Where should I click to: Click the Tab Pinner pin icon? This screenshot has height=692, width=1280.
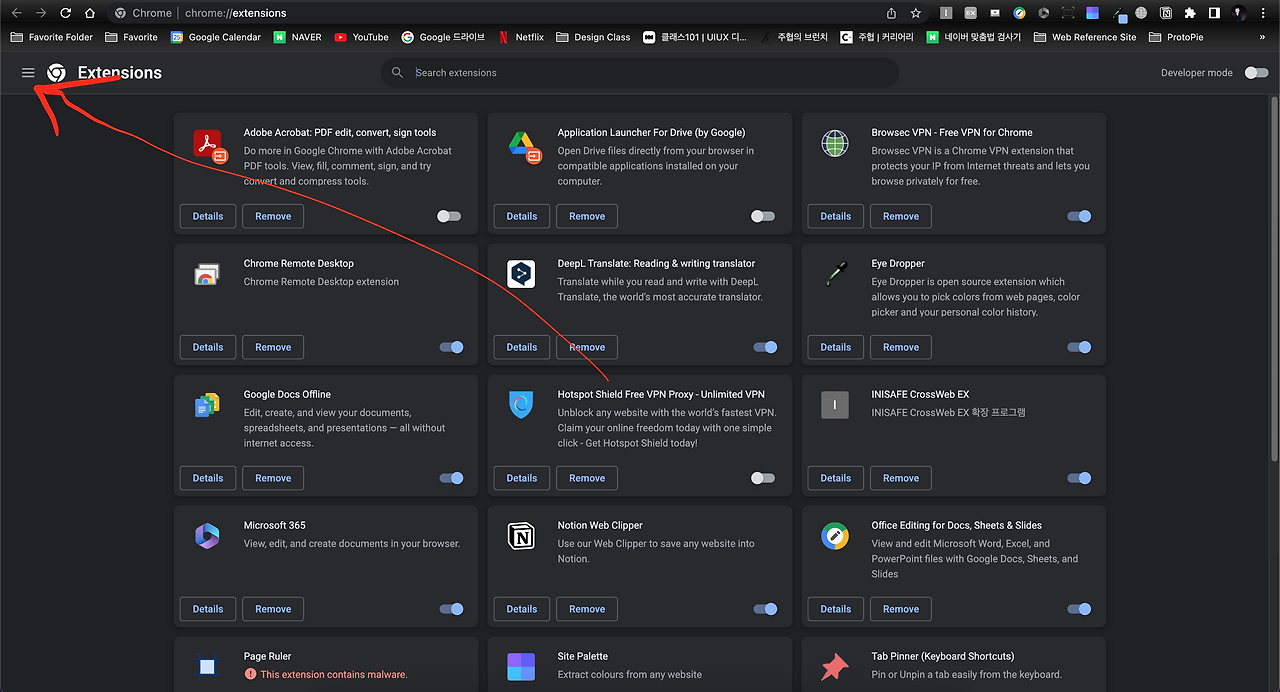pyautogui.click(x=835, y=666)
